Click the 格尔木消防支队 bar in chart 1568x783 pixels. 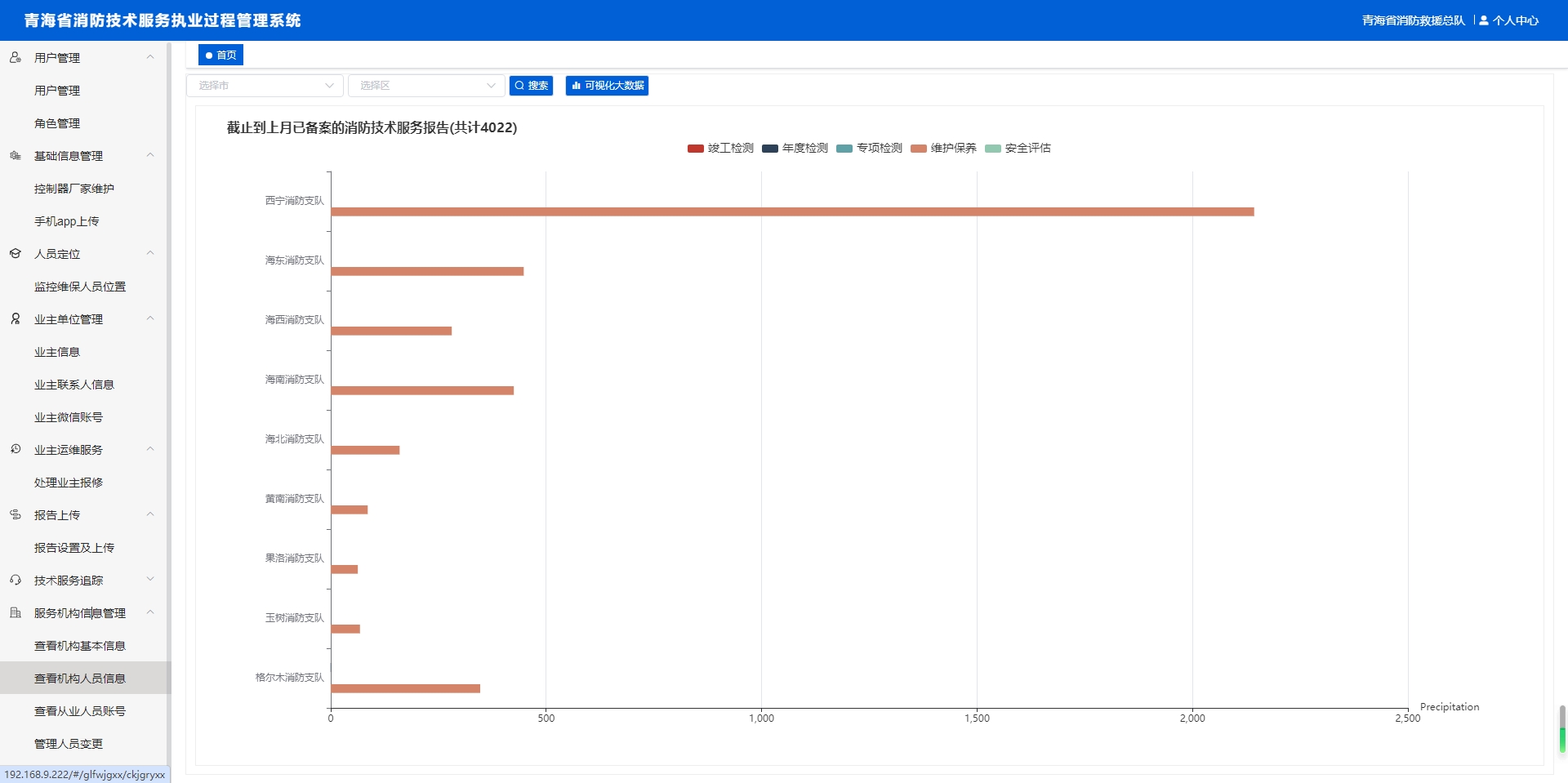(405, 688)
